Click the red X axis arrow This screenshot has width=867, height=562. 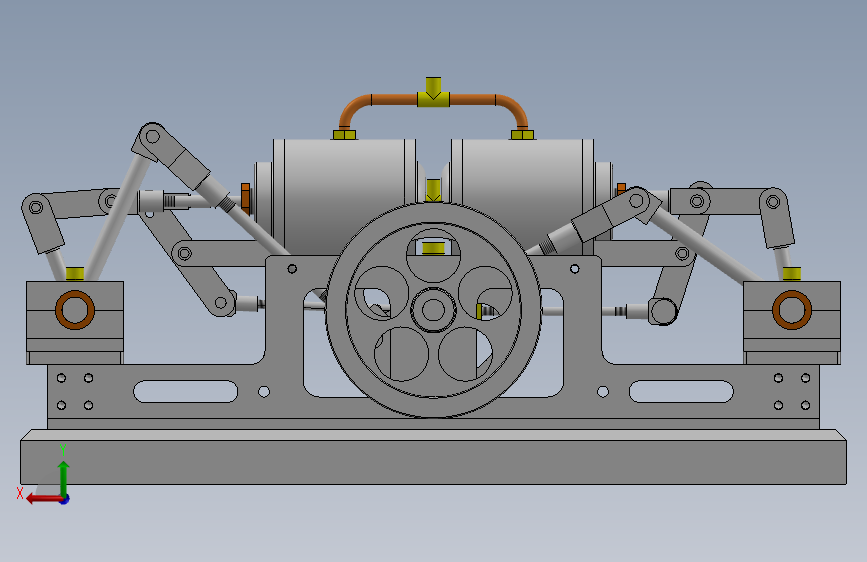pos(44,498)
